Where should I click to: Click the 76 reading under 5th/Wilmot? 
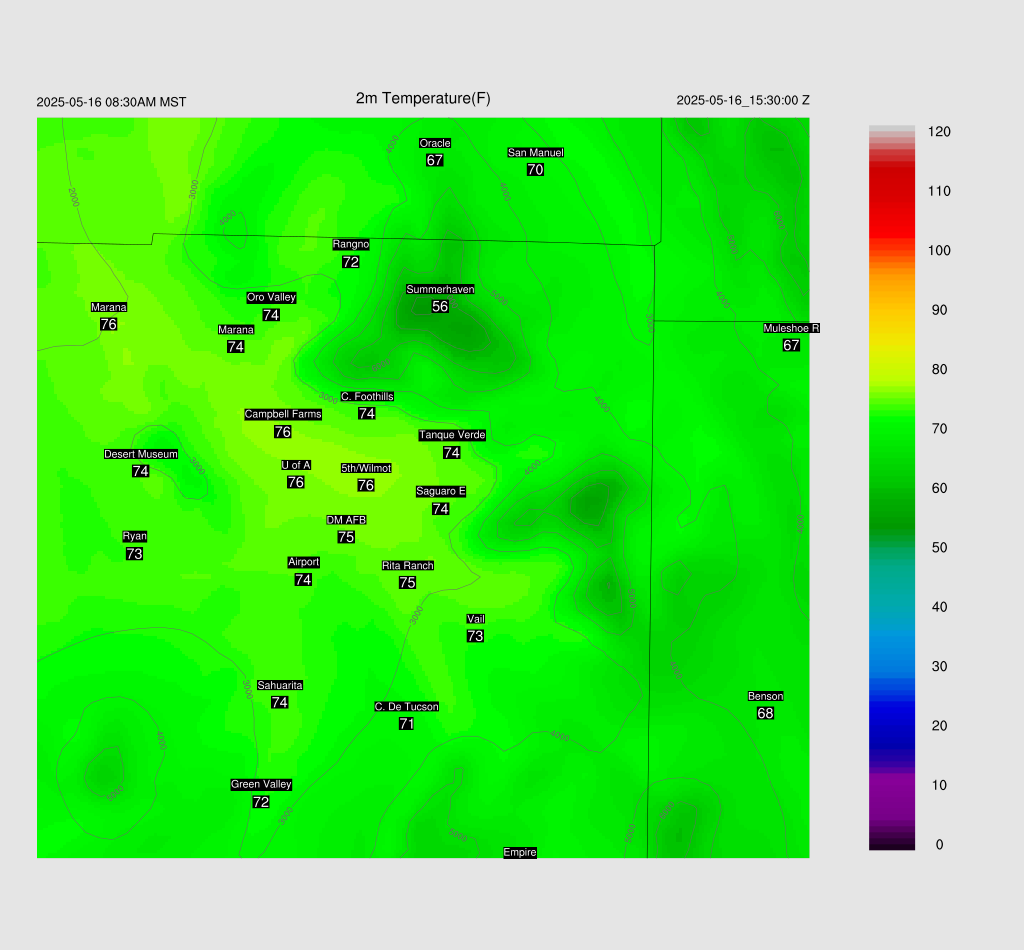366,486
